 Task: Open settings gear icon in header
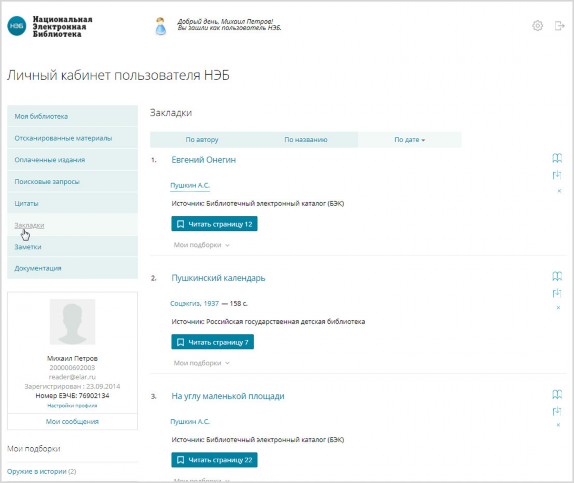click(537, 26)
